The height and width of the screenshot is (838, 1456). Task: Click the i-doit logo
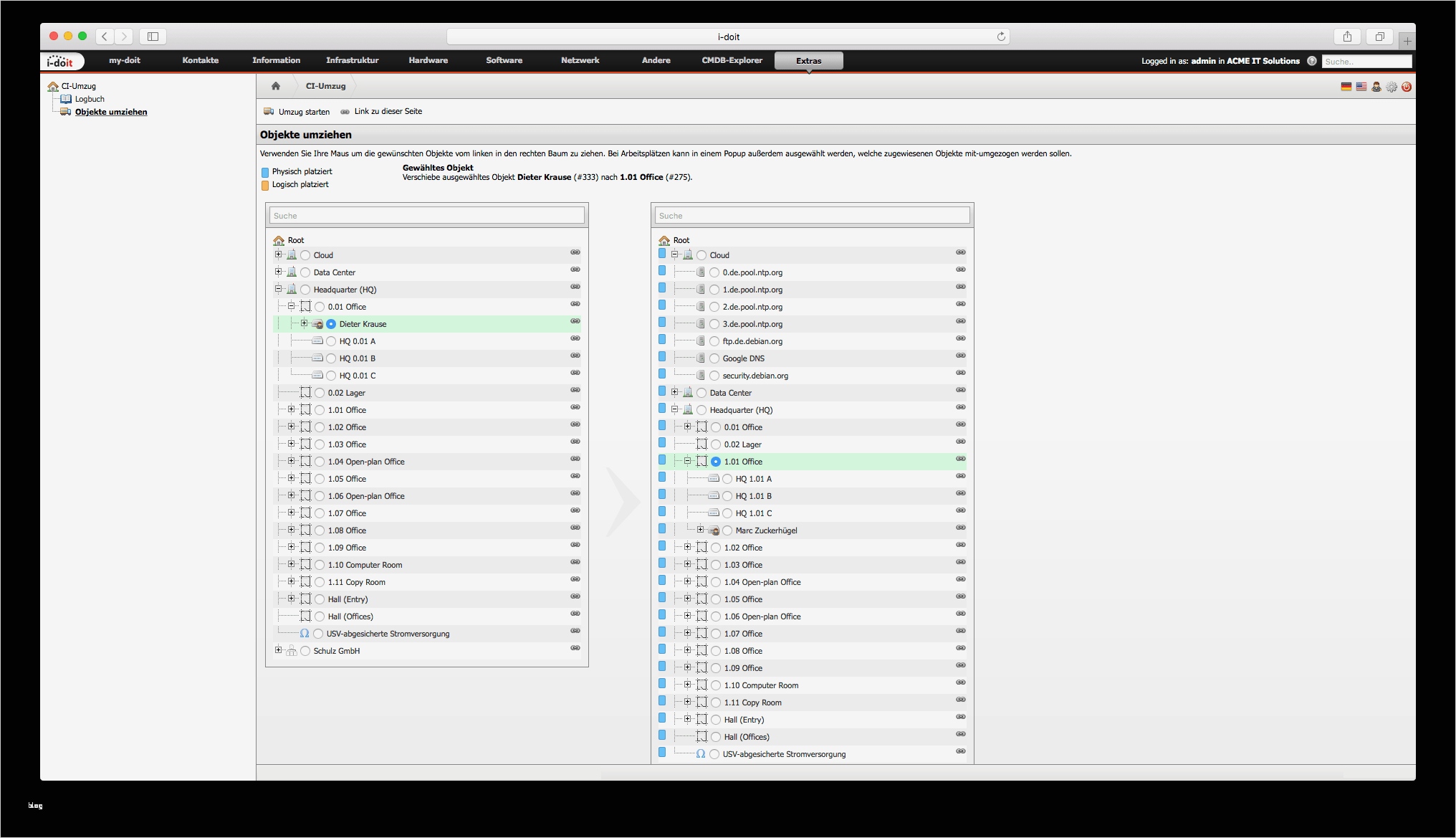(x=60, y=62)
